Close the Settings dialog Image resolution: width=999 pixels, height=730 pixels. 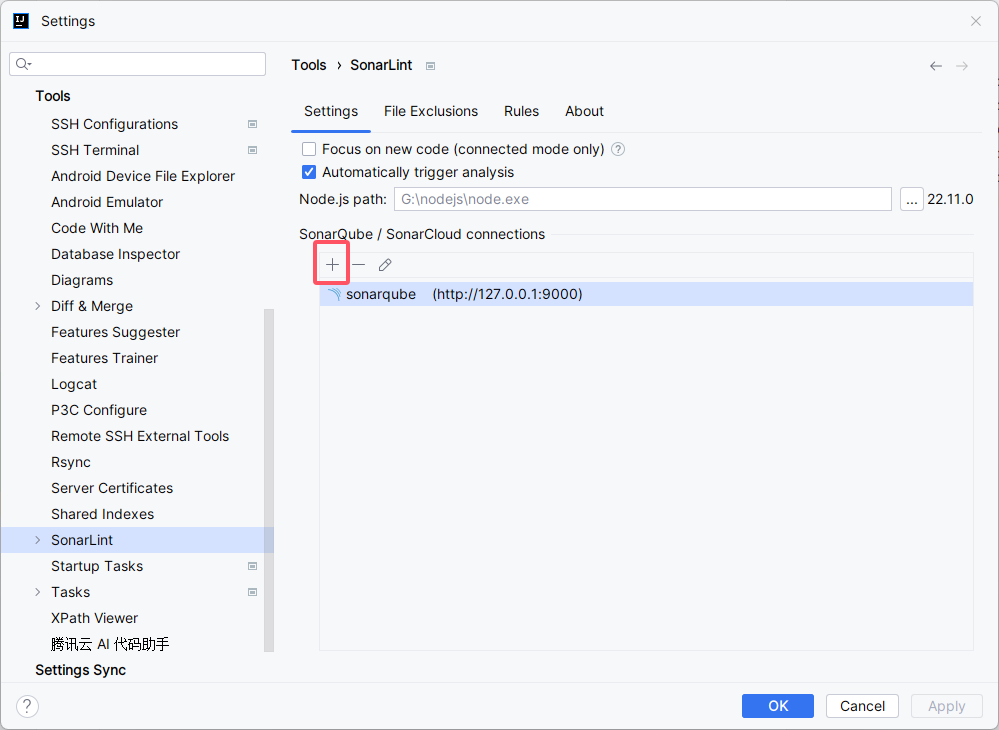coord(975,21)
